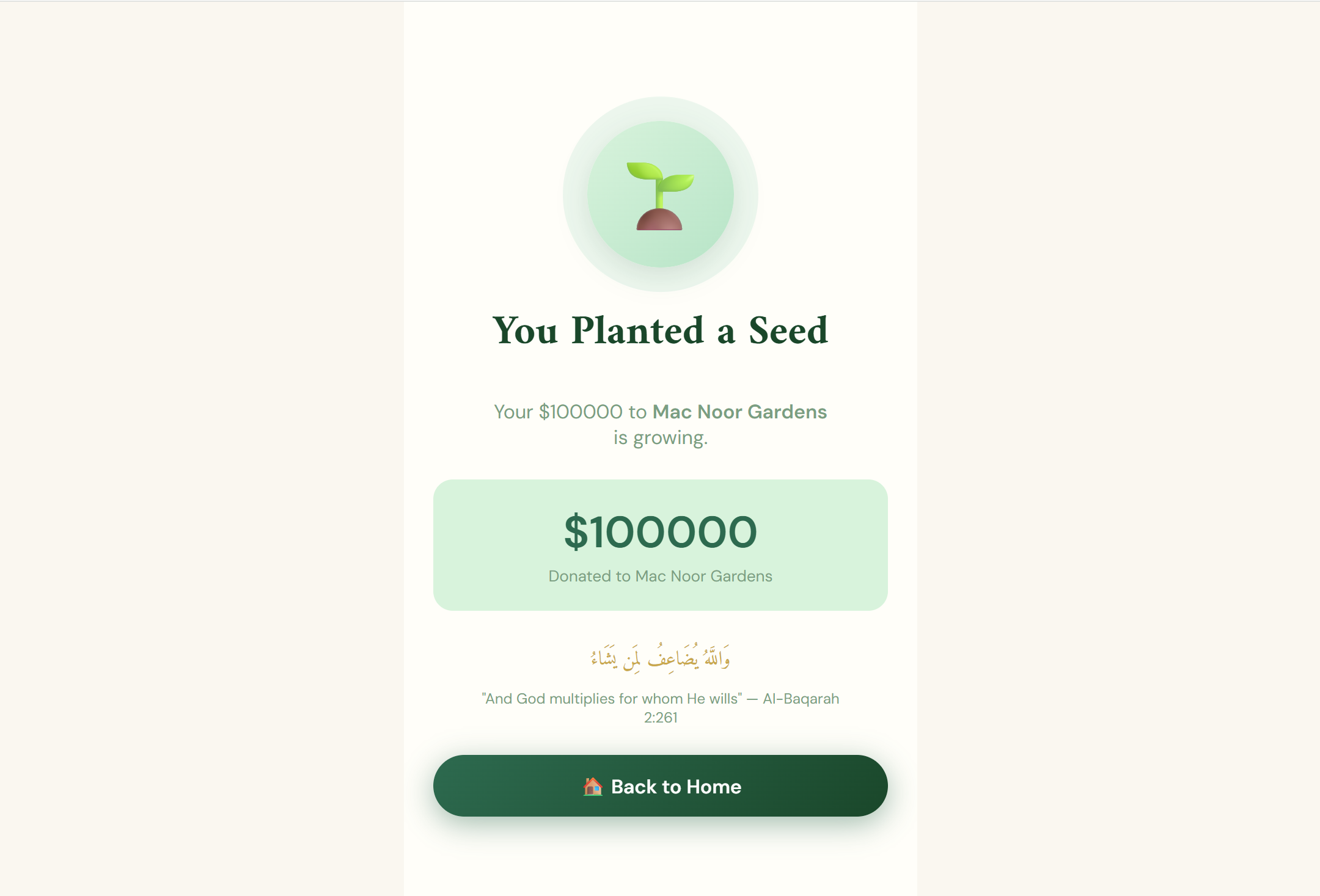Click the 'is growing.' text line
1320x896 pixels.
[660, 438]
